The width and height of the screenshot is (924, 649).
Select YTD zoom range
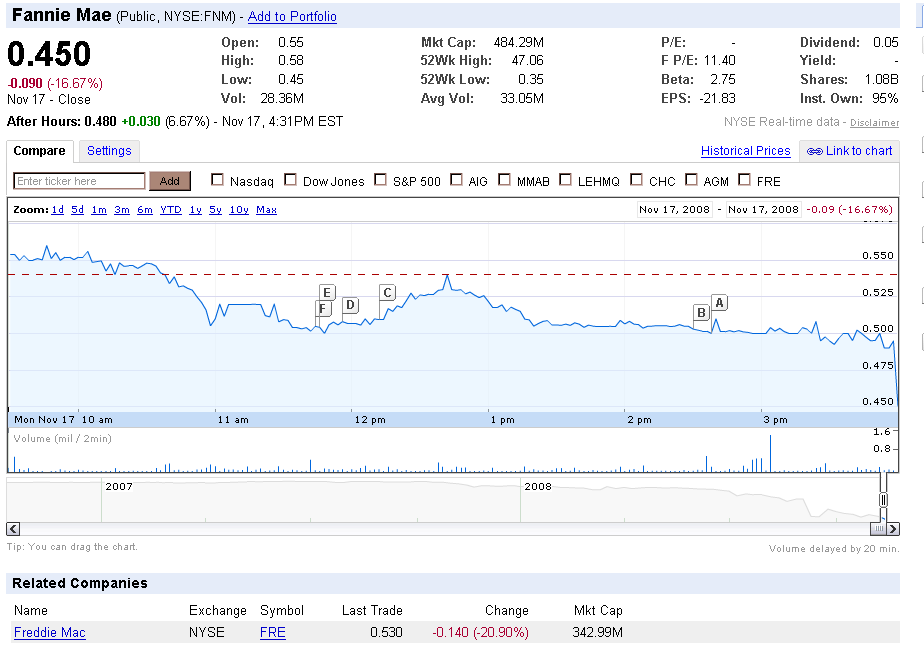coord(171,210)
